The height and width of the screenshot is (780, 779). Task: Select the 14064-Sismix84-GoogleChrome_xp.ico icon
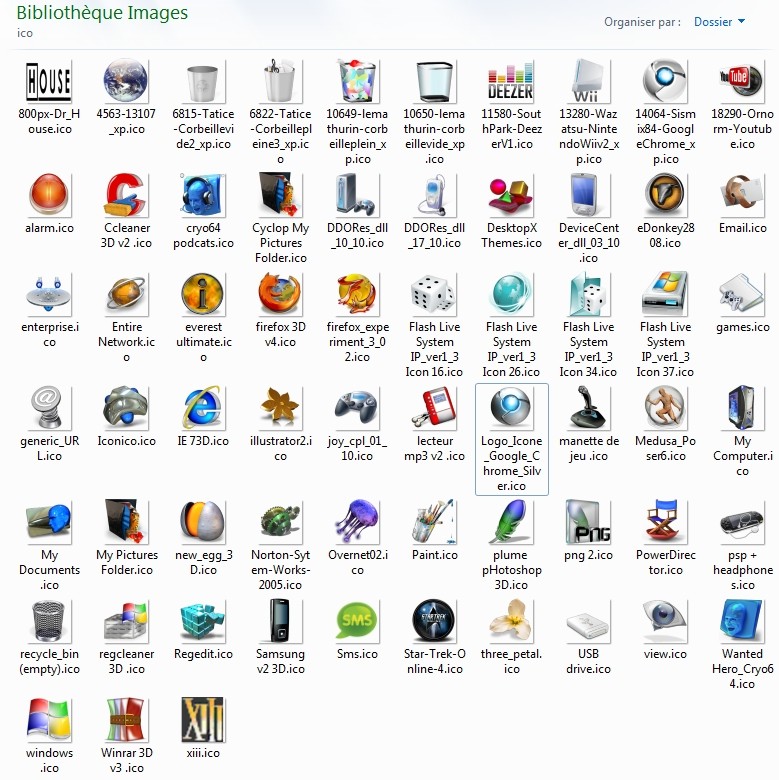pos(665,81)
